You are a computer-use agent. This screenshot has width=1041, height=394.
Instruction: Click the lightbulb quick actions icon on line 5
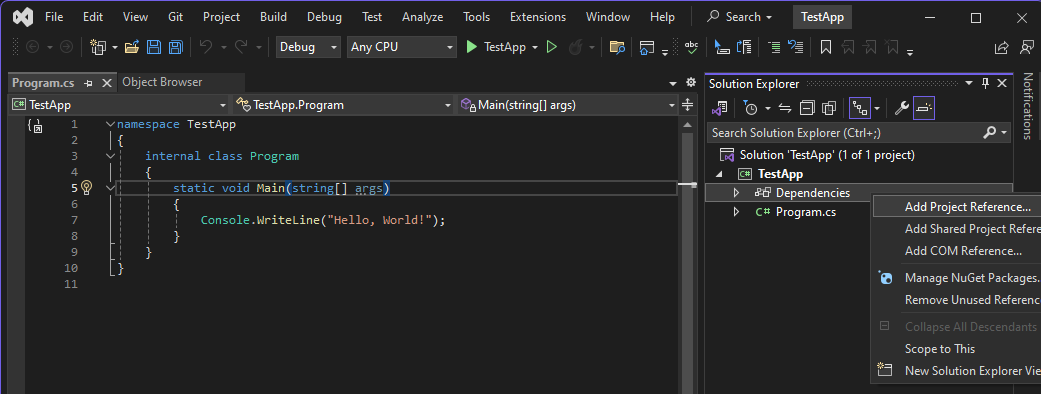coord(86,188)
